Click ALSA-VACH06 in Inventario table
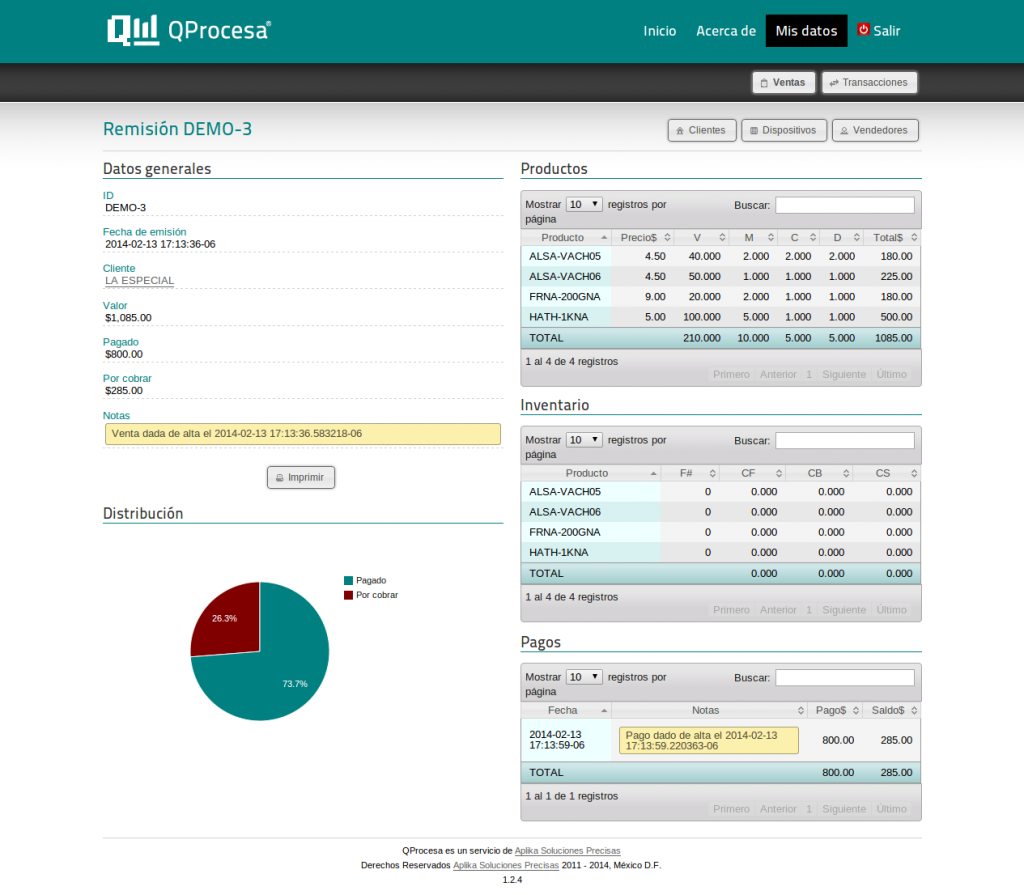The height and width of the screenshot is (895, 1024). pyautogui.click(x=565, y=513)
